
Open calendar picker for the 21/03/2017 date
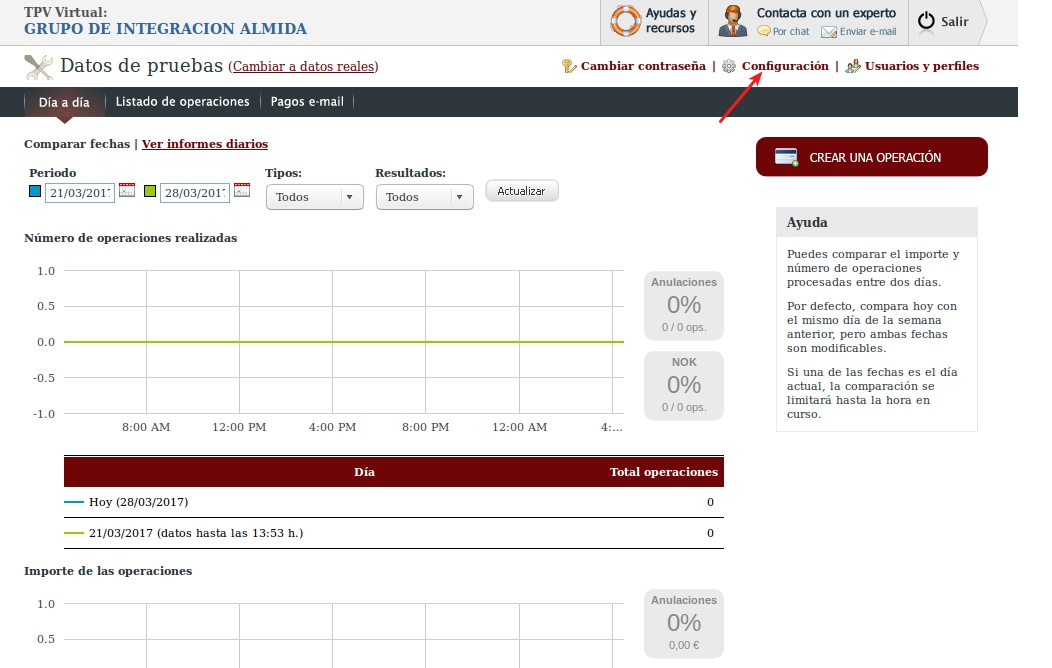[x=127, y=190]
